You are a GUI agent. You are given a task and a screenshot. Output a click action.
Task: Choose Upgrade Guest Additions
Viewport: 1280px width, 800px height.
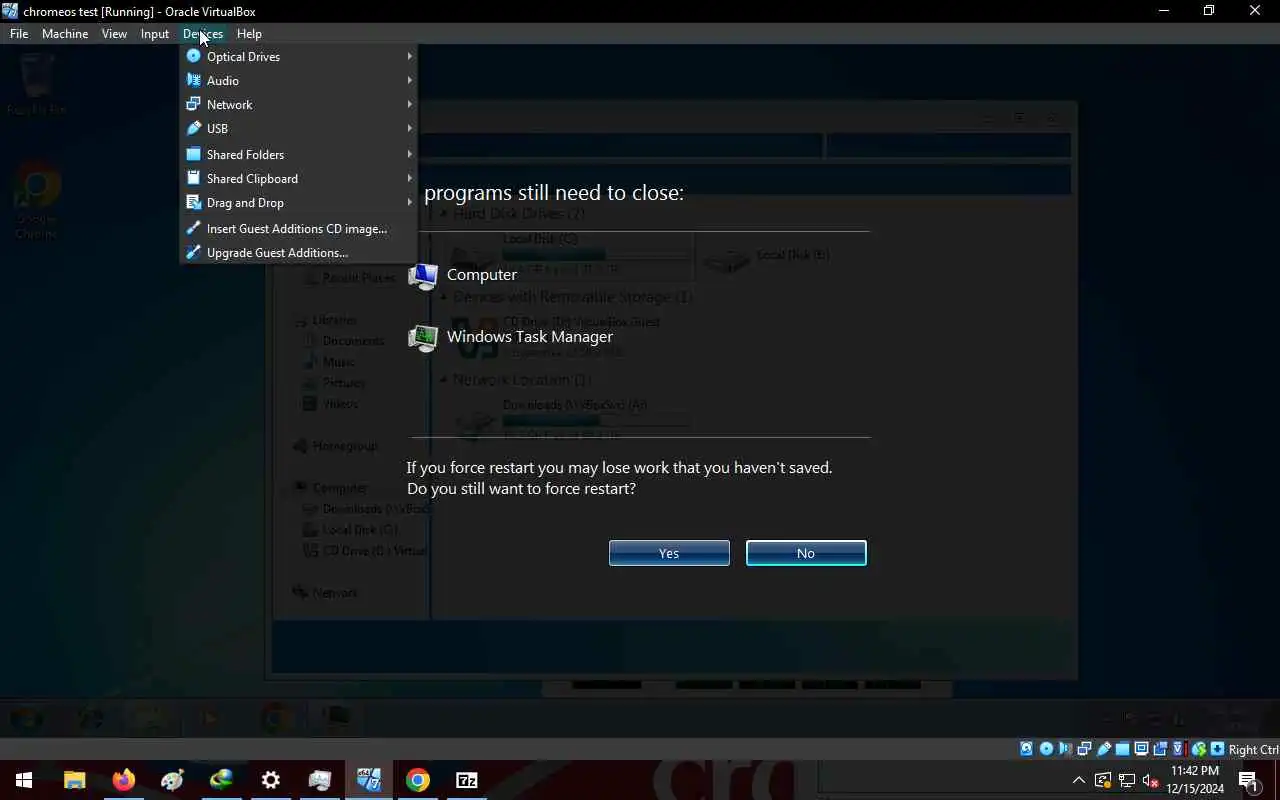coord(298,252)
